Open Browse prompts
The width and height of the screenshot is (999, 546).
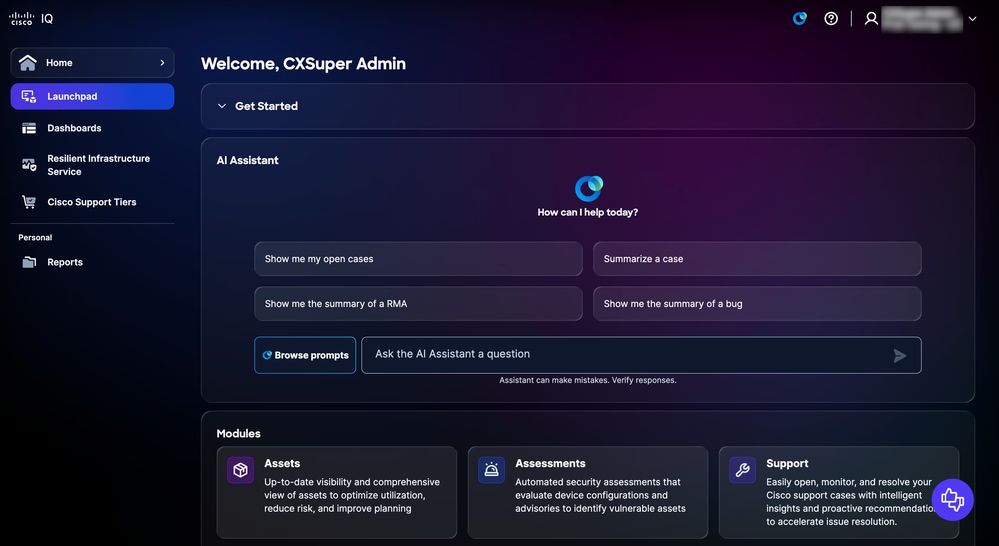pyautogui.click(x=305, y=355)
